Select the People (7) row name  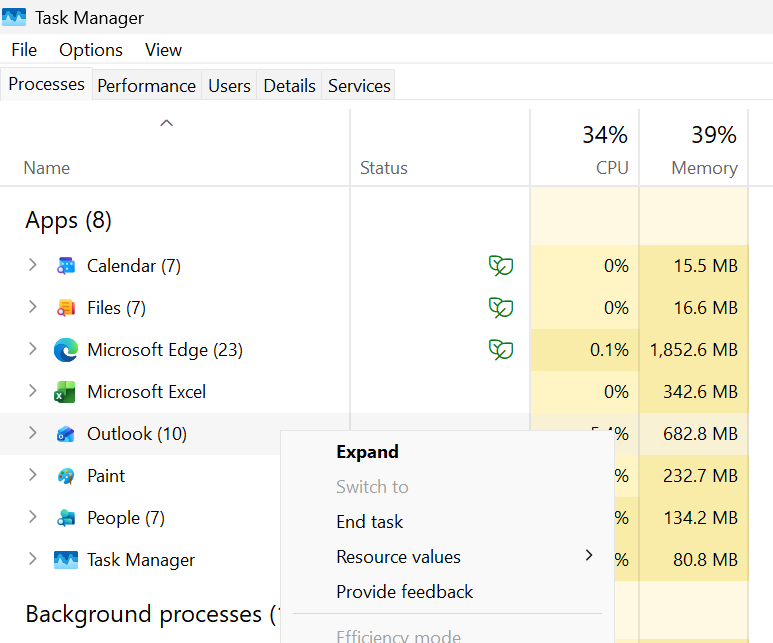click(126, 518)
